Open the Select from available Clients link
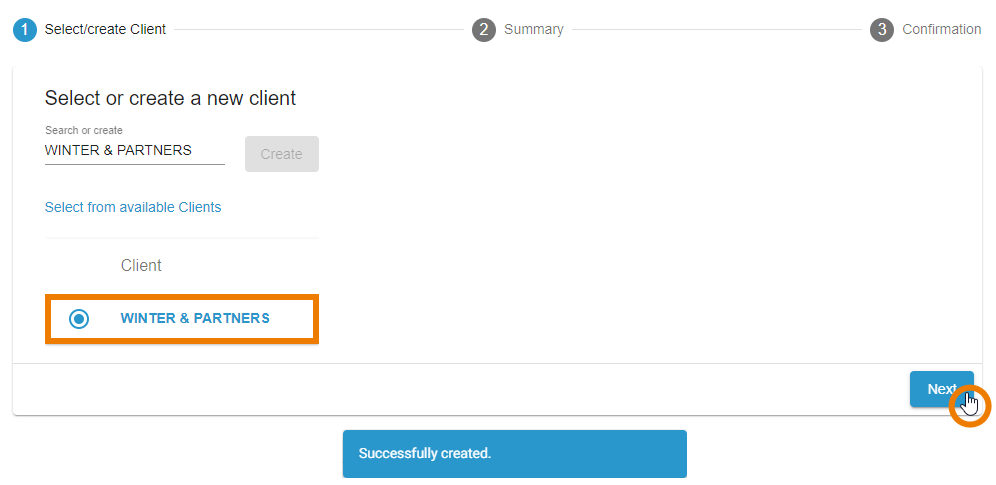The image size is (996, 485). tap(133, 207)
